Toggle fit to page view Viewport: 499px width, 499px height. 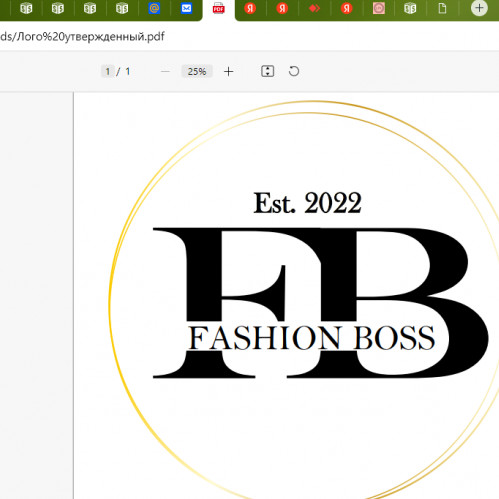click(x=268, y=71)
